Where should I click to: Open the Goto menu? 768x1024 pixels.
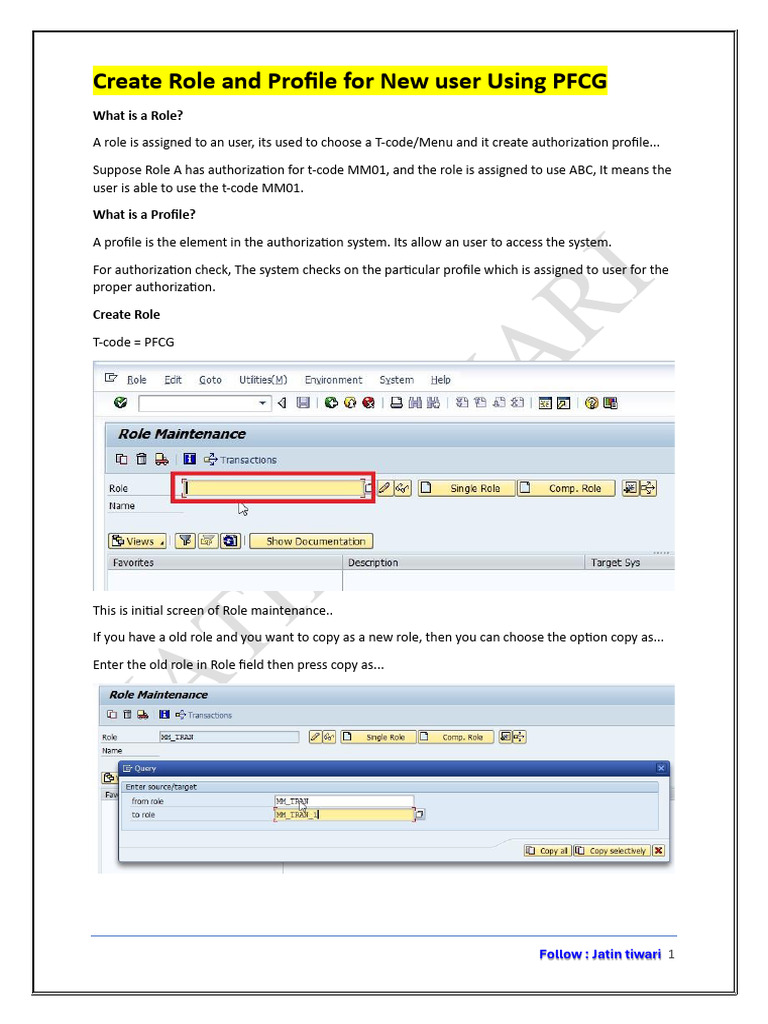coord(210,379)
